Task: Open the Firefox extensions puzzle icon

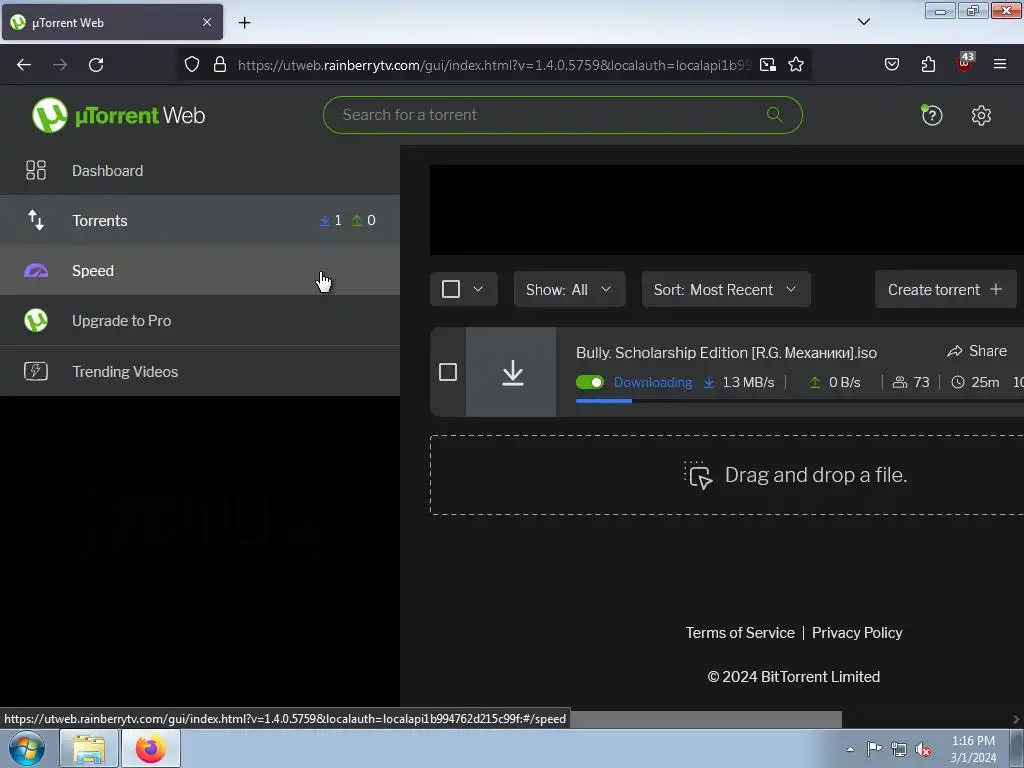Action: pos(928,64)
